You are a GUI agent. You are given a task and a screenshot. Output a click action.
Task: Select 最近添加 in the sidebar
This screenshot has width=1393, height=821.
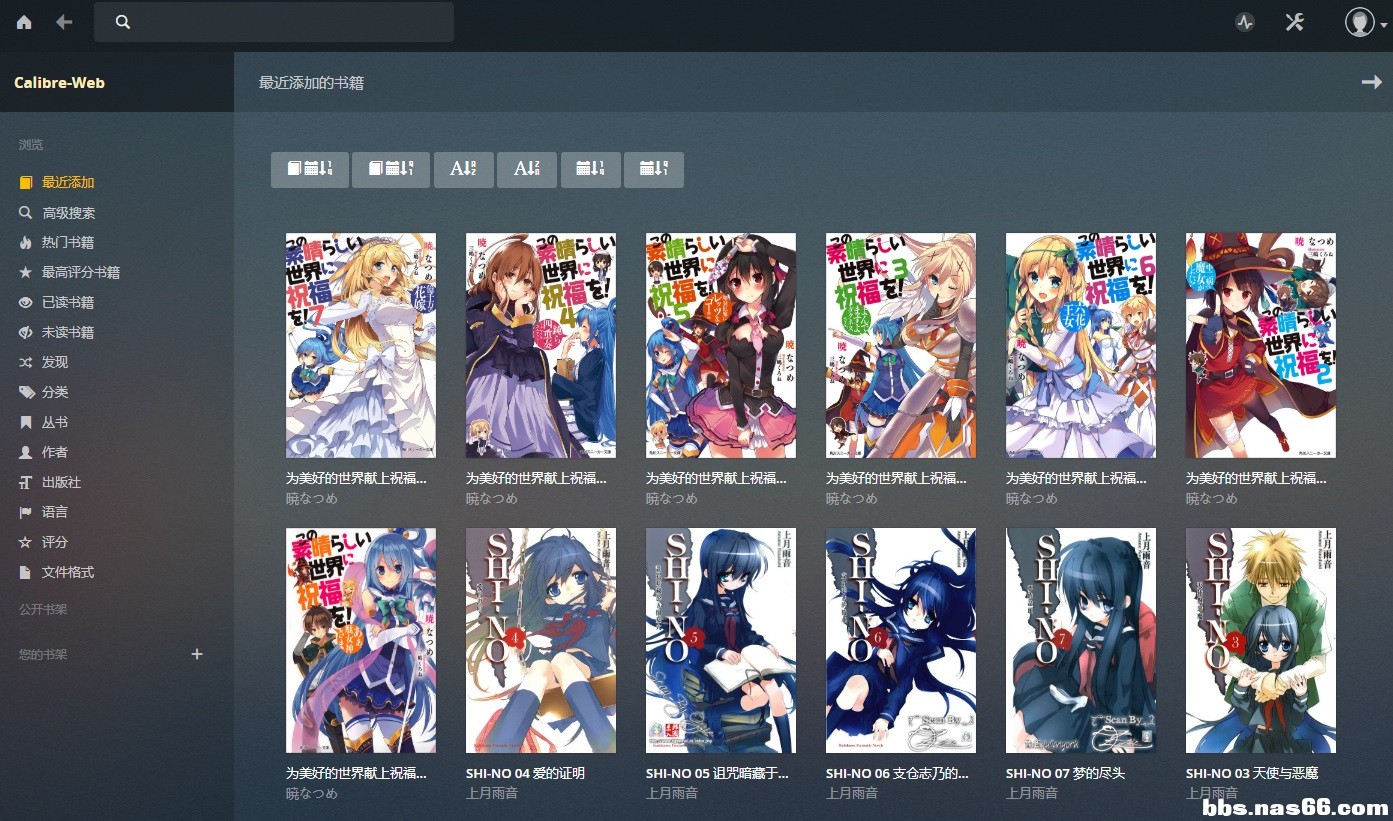pos(68,182)
